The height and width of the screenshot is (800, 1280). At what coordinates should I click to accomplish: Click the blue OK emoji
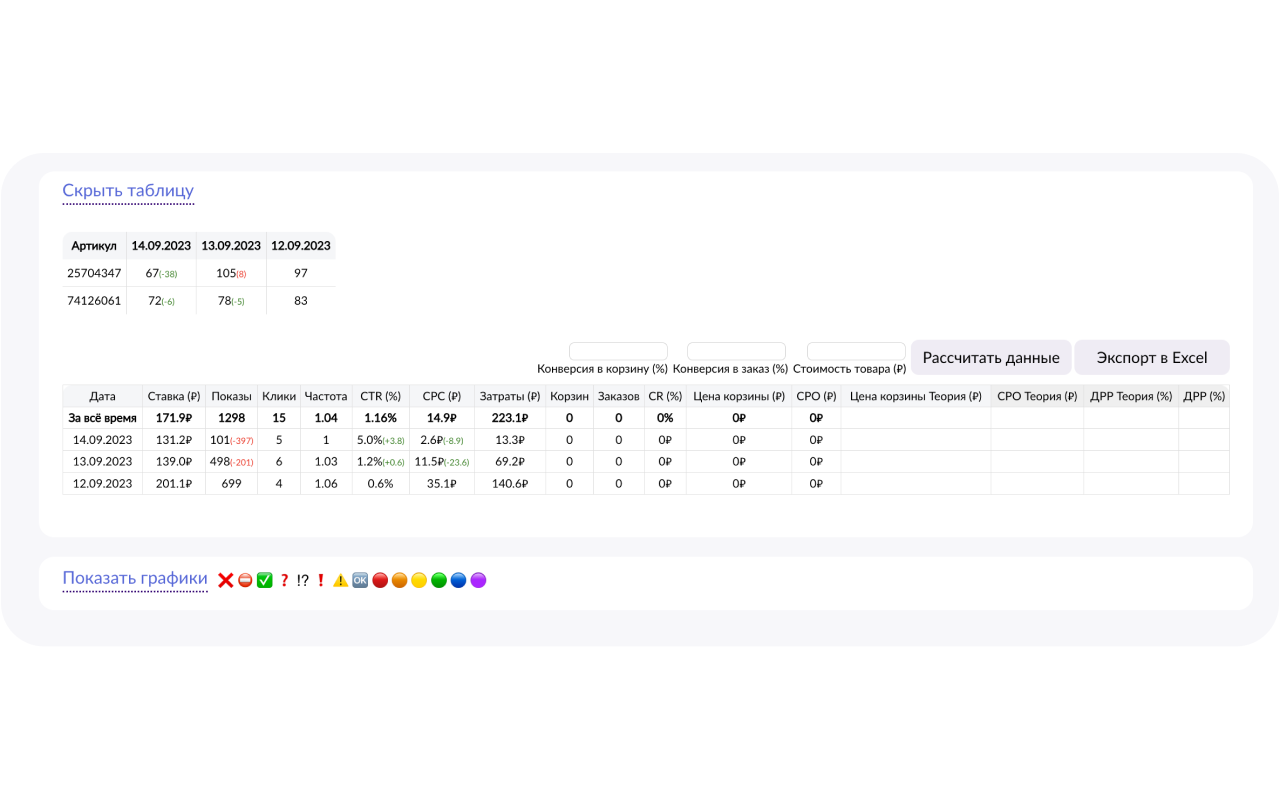(x=360, y=580)
